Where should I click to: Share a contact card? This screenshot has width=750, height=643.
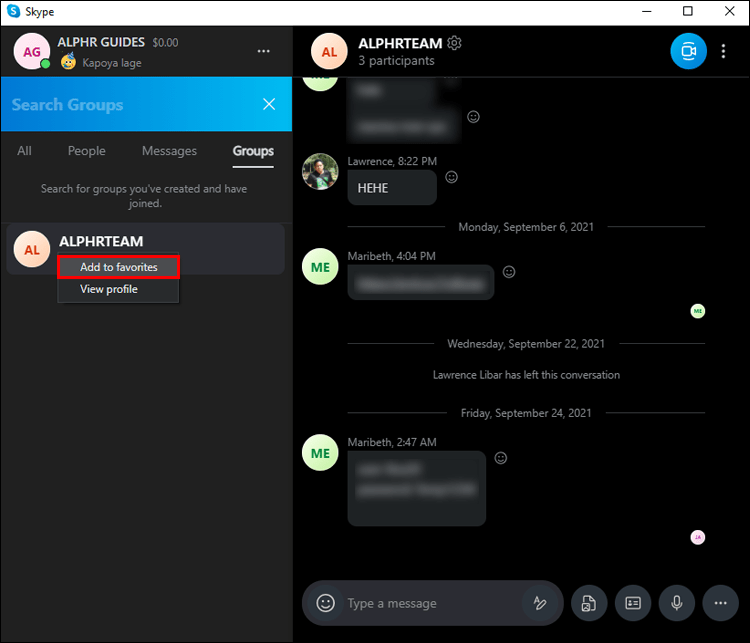[633, 603]
